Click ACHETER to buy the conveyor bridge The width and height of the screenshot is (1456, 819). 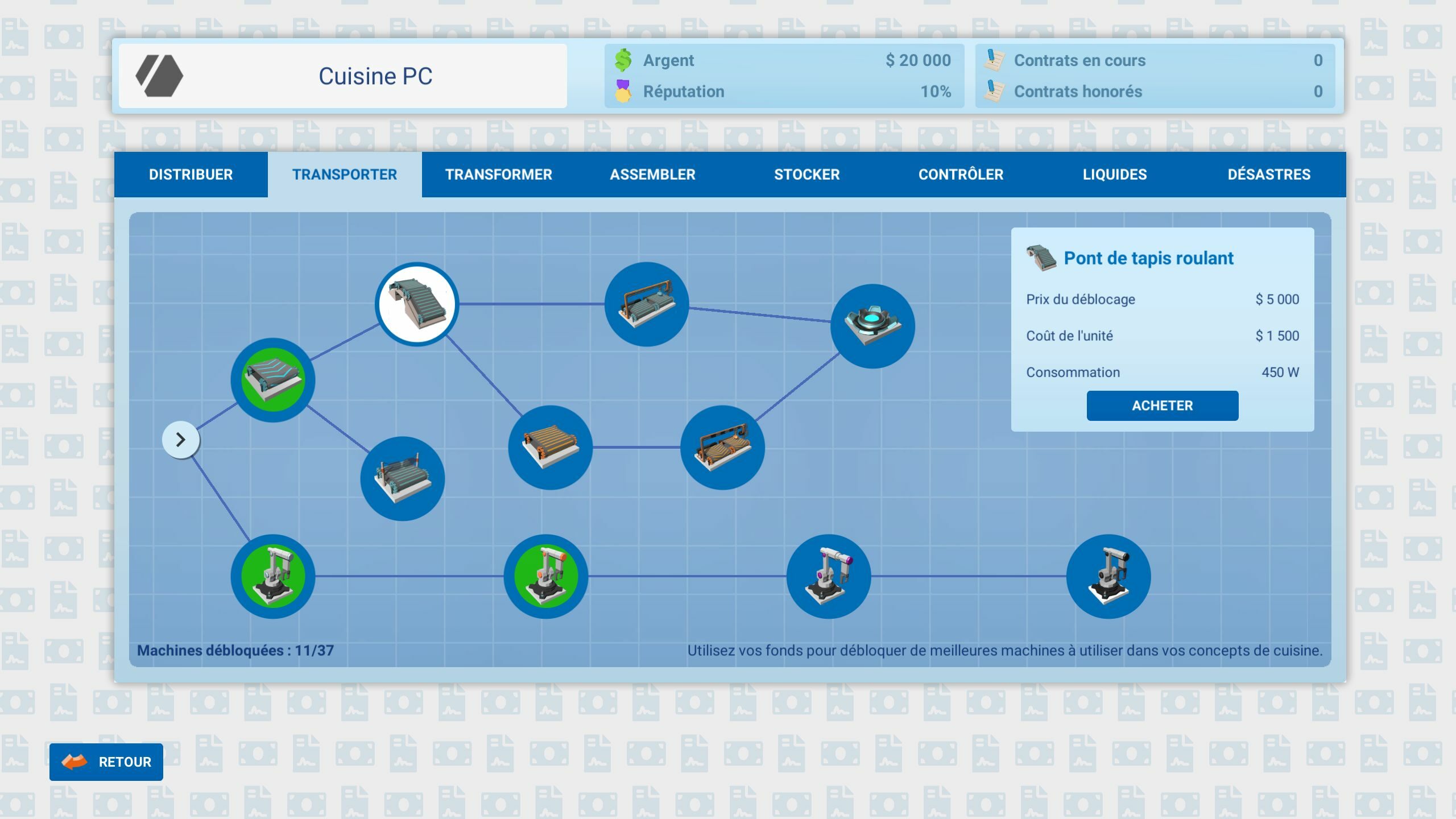tap(1163, 406)
